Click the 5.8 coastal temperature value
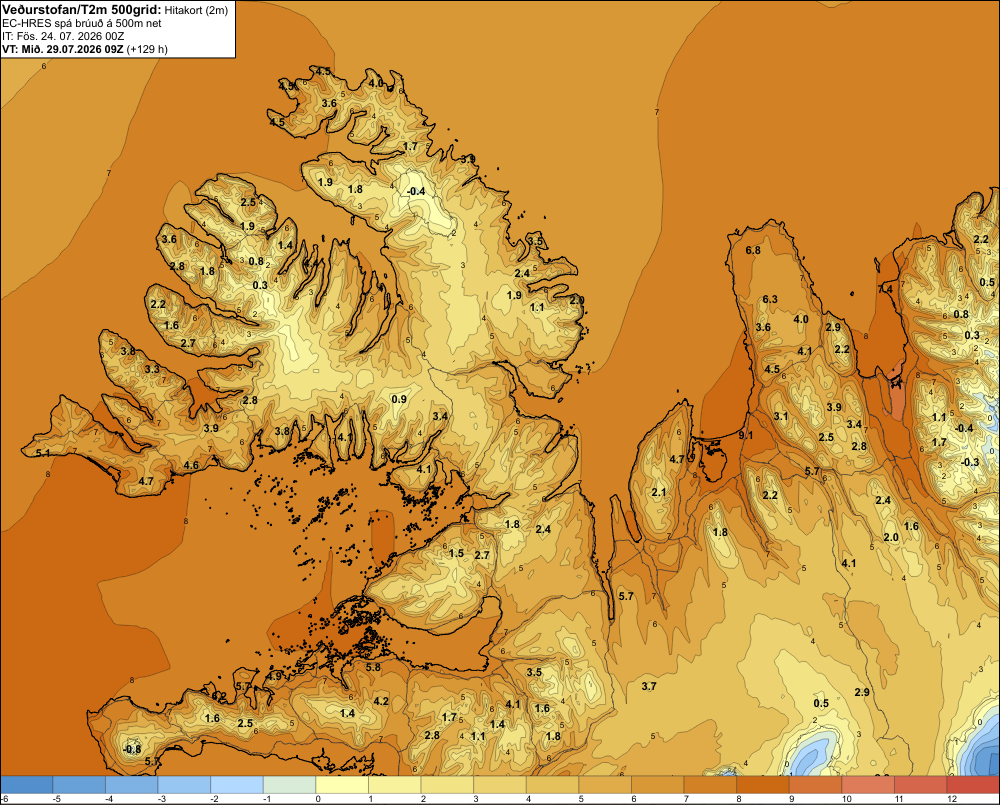 point(373,667)
